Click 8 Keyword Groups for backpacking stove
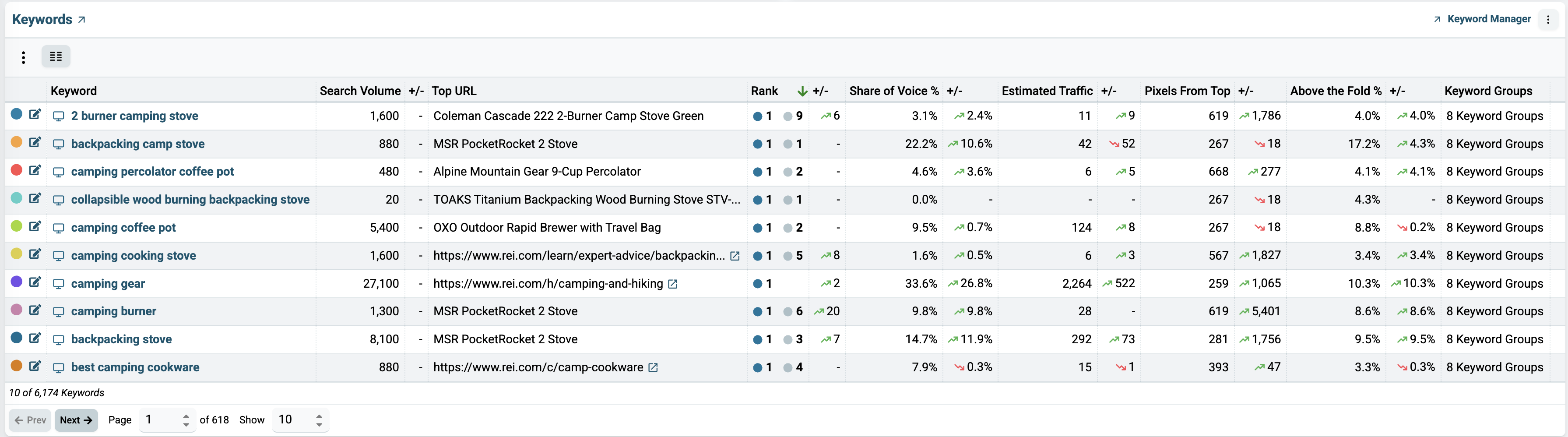Viewport: 1568px width, 437px height. (x=1495, y=340)
